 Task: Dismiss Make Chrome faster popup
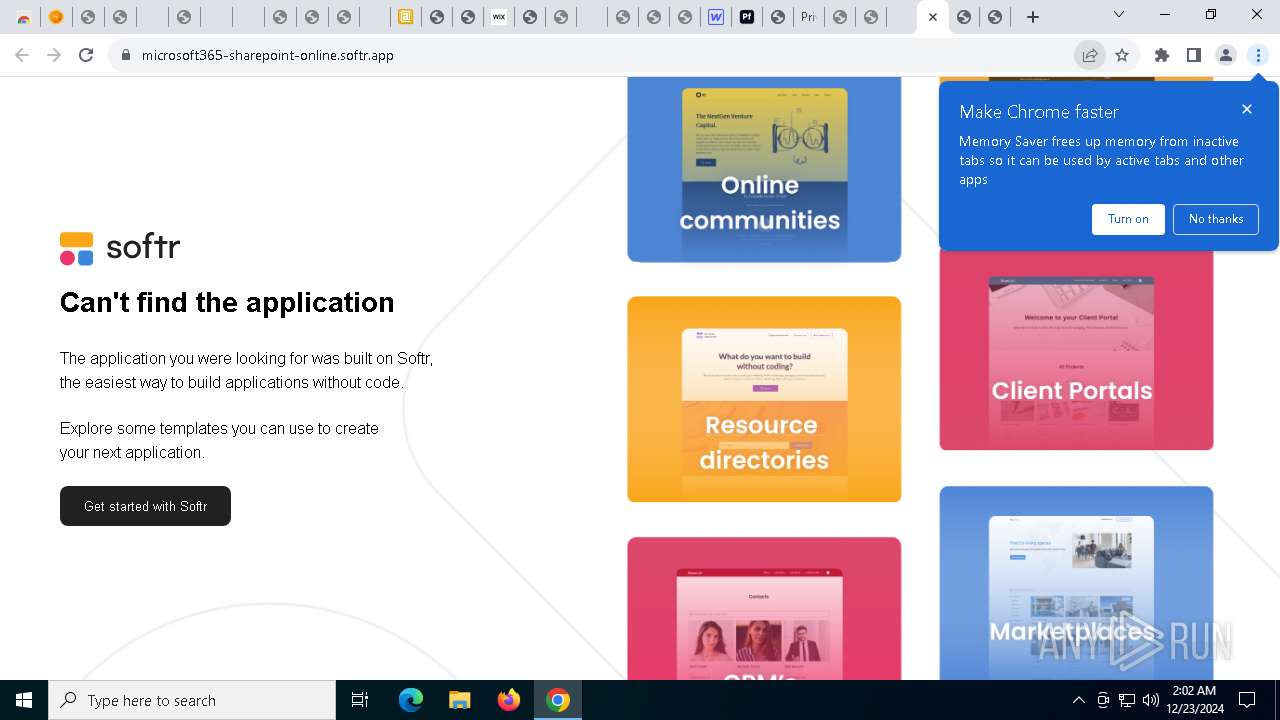[1247, 109]
